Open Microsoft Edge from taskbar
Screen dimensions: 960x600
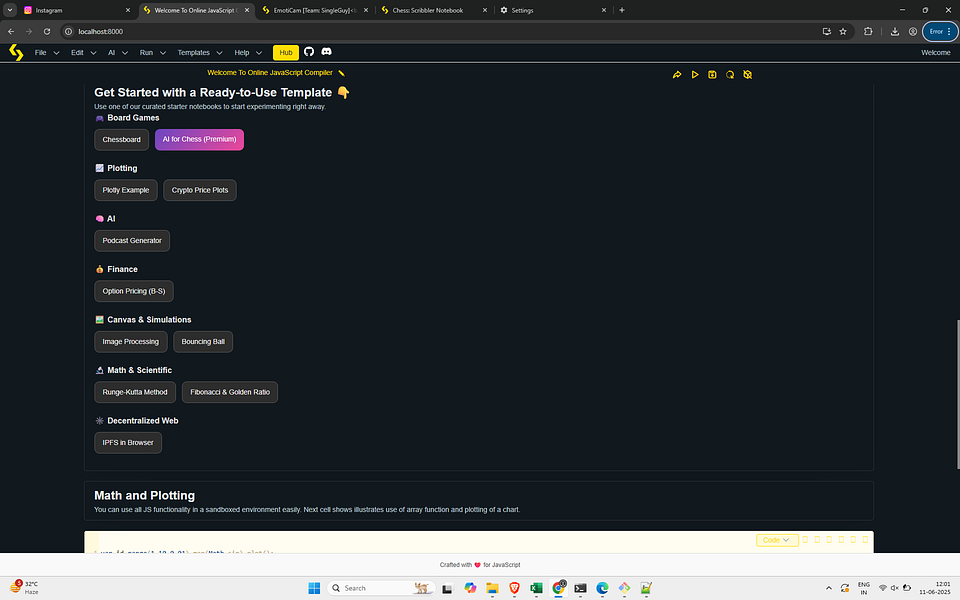[602, 588]
